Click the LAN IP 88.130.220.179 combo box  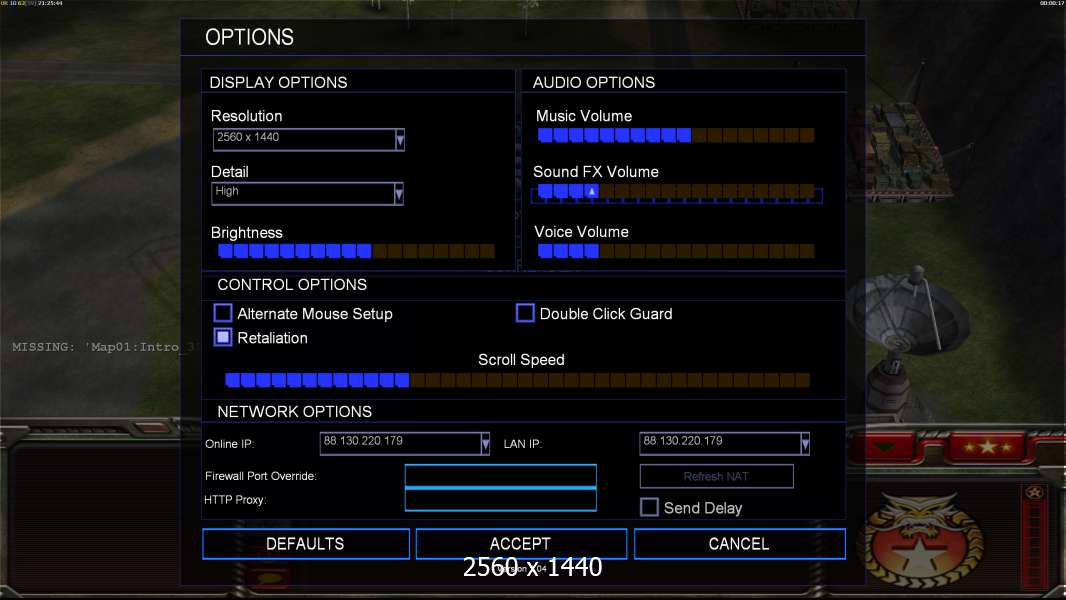click(724, 444)
